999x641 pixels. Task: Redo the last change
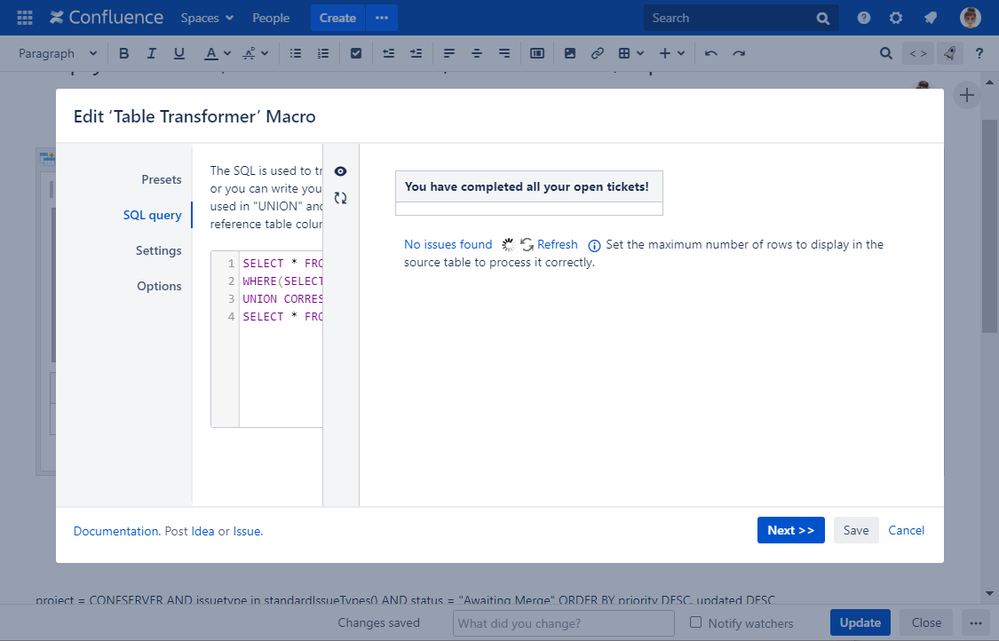(x=738, y=54)
